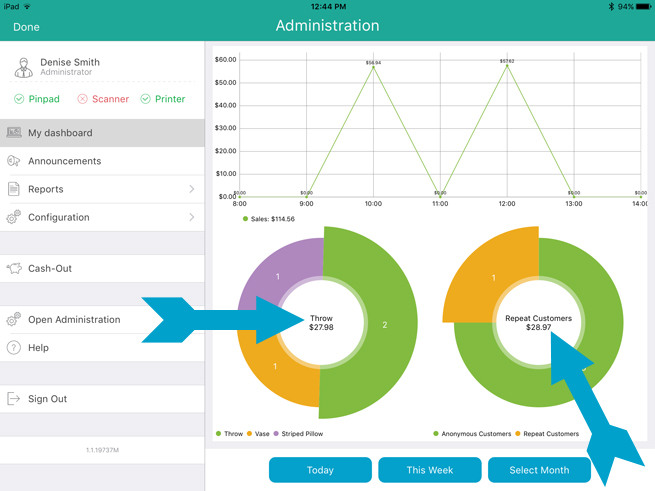This screenshot has height=491, width=655.
Task: Open the Cash-Out menu item
Action: point(102,268)
